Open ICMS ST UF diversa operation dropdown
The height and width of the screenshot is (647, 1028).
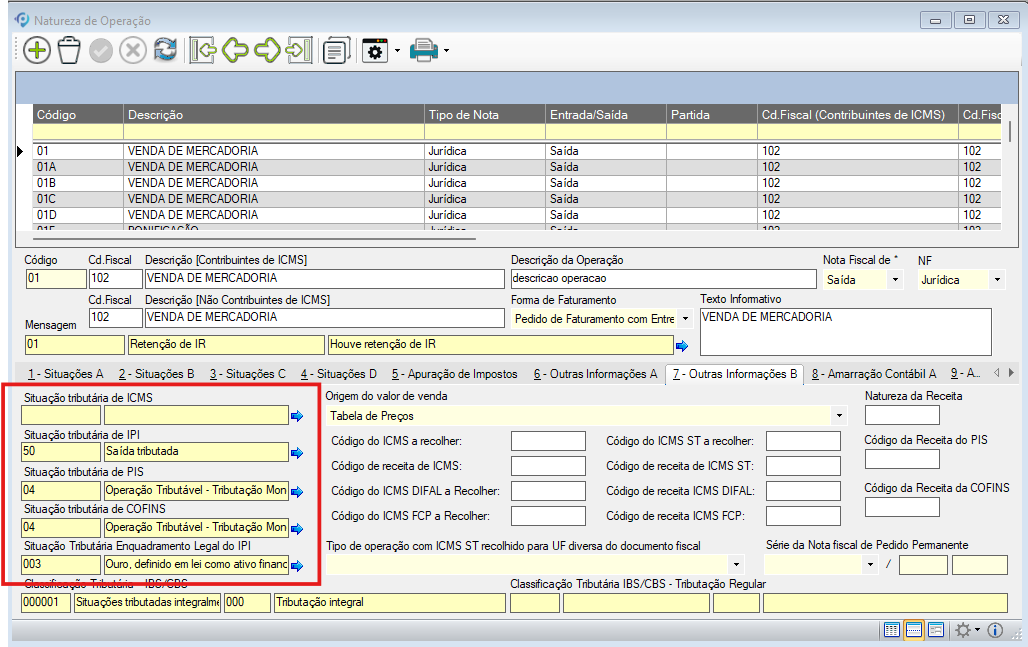(736, 564)
